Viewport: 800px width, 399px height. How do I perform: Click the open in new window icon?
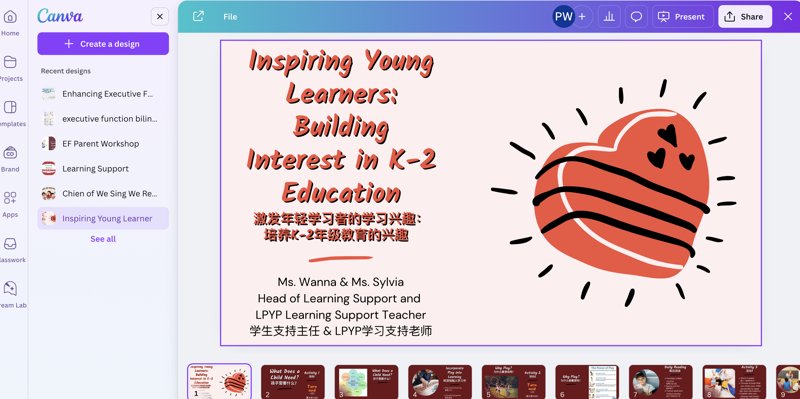(198, 16)
